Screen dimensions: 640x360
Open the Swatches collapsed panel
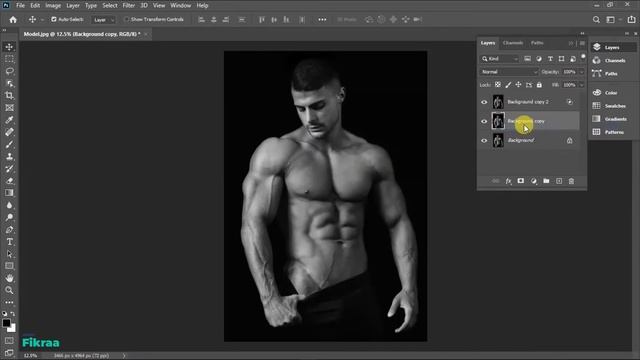(x=611, y=106)
